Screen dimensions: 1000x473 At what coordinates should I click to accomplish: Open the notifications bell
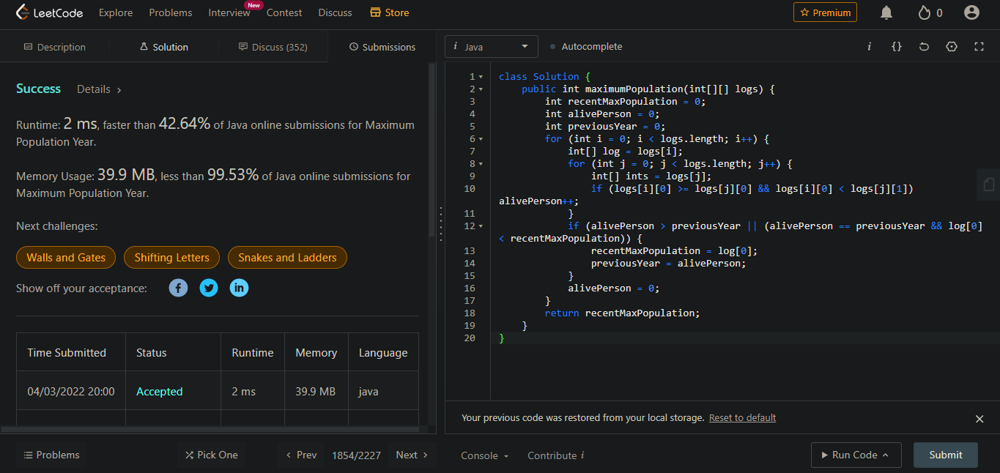click(886, 12)
